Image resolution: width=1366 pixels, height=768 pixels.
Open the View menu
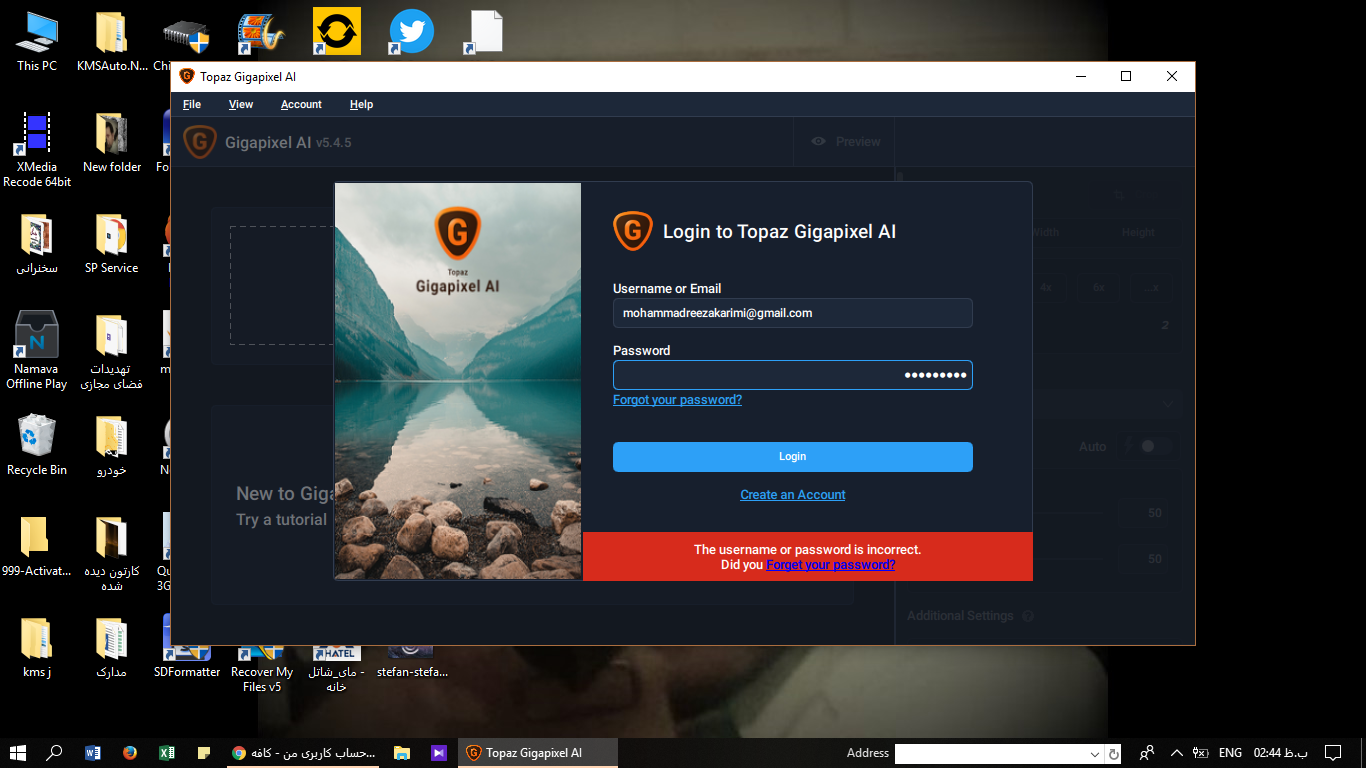point(241,104)
